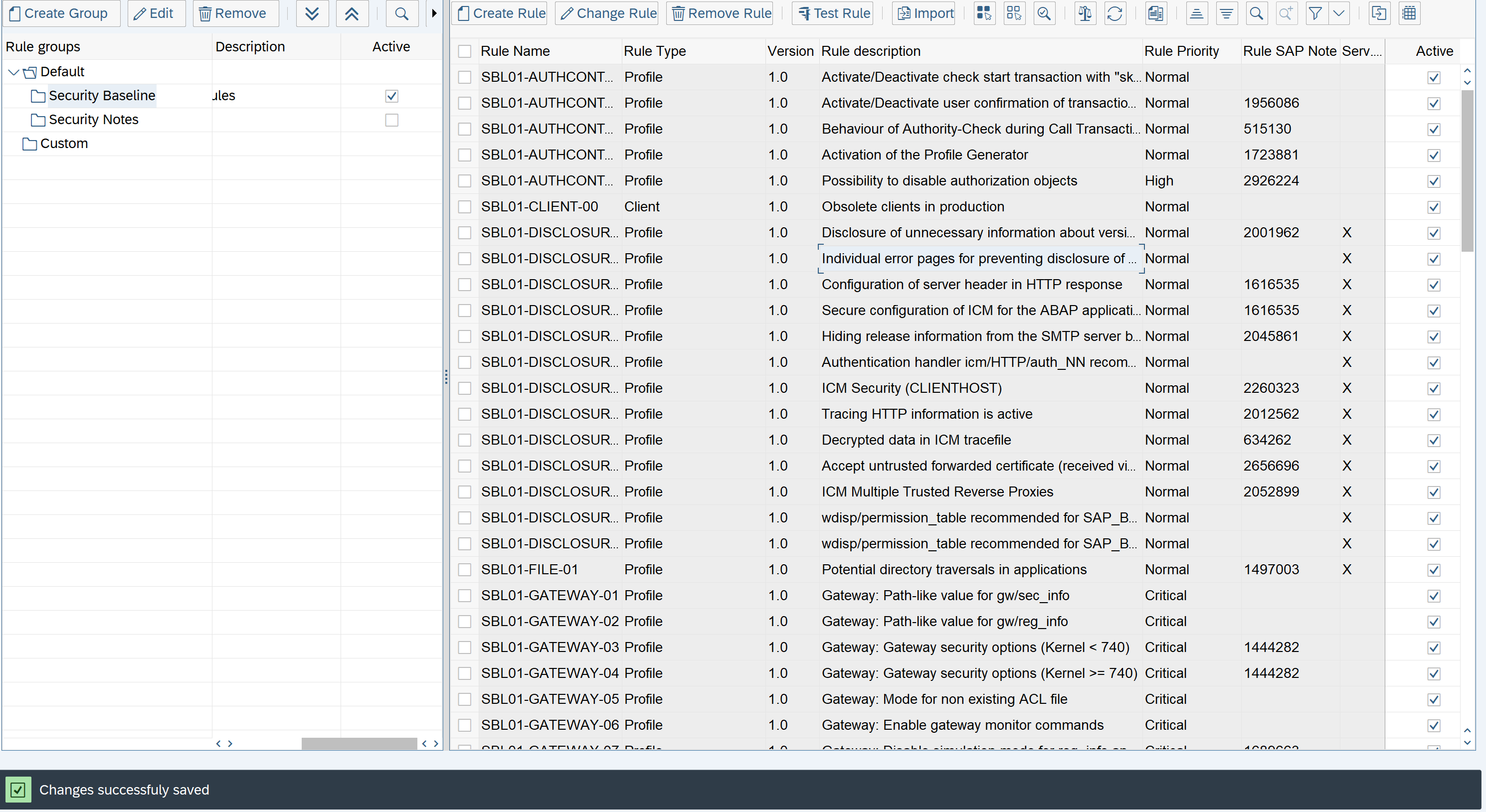Image resolution: width=1486 pixels, height=812 pixels.
Task: Toggle Active checkbox for Security Notes group
Action: coord(391,120)
